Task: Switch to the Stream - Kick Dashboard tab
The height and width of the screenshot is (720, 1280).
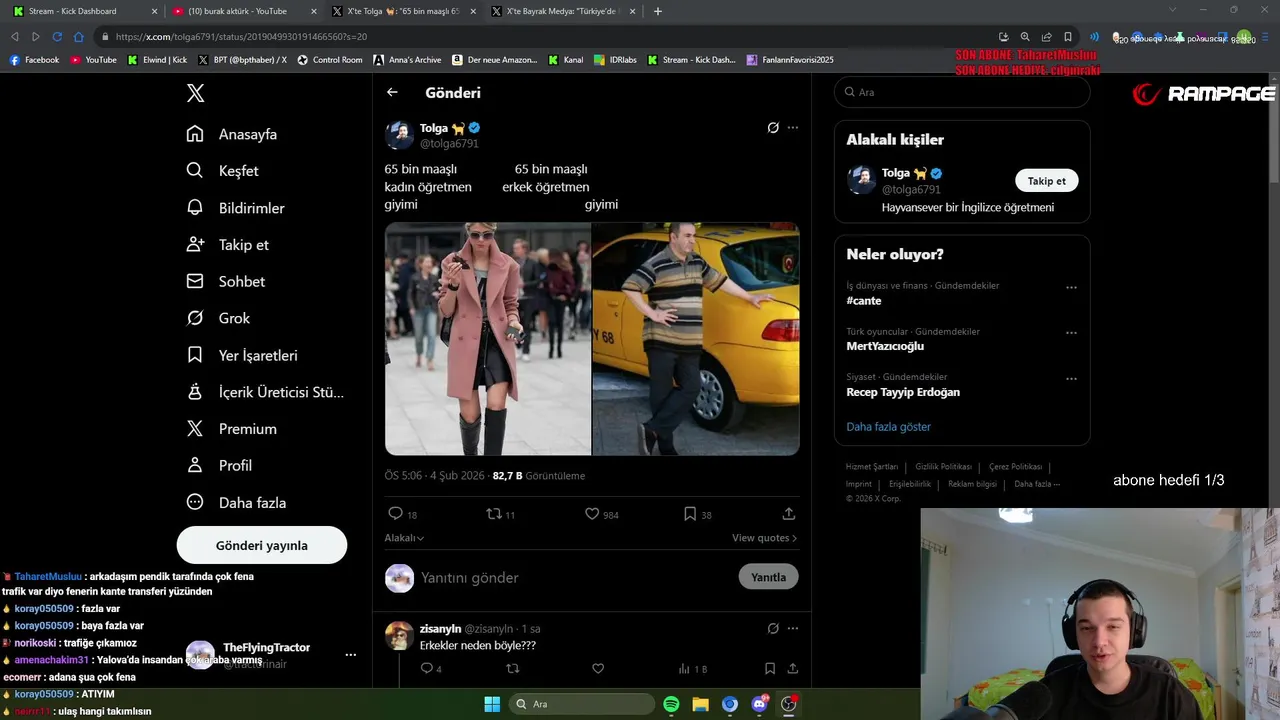Action: (x=84, y=11)
